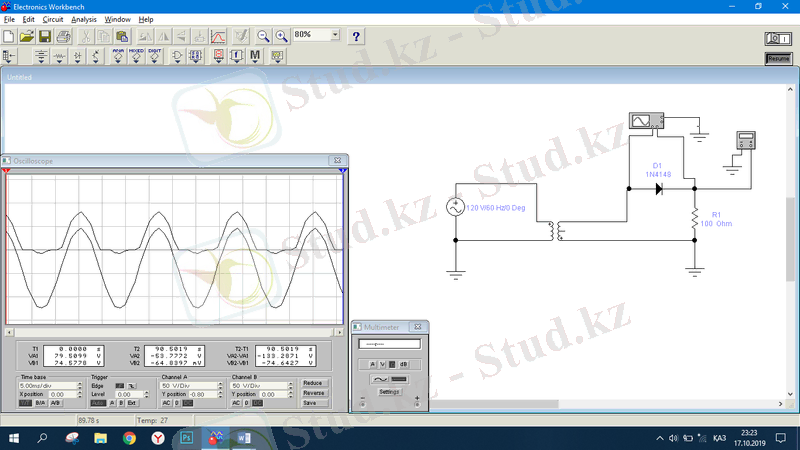The height and width of the screenshot is (450, 800).
Task: Open the Analog ICs parts bin
Action: [118, 56]
